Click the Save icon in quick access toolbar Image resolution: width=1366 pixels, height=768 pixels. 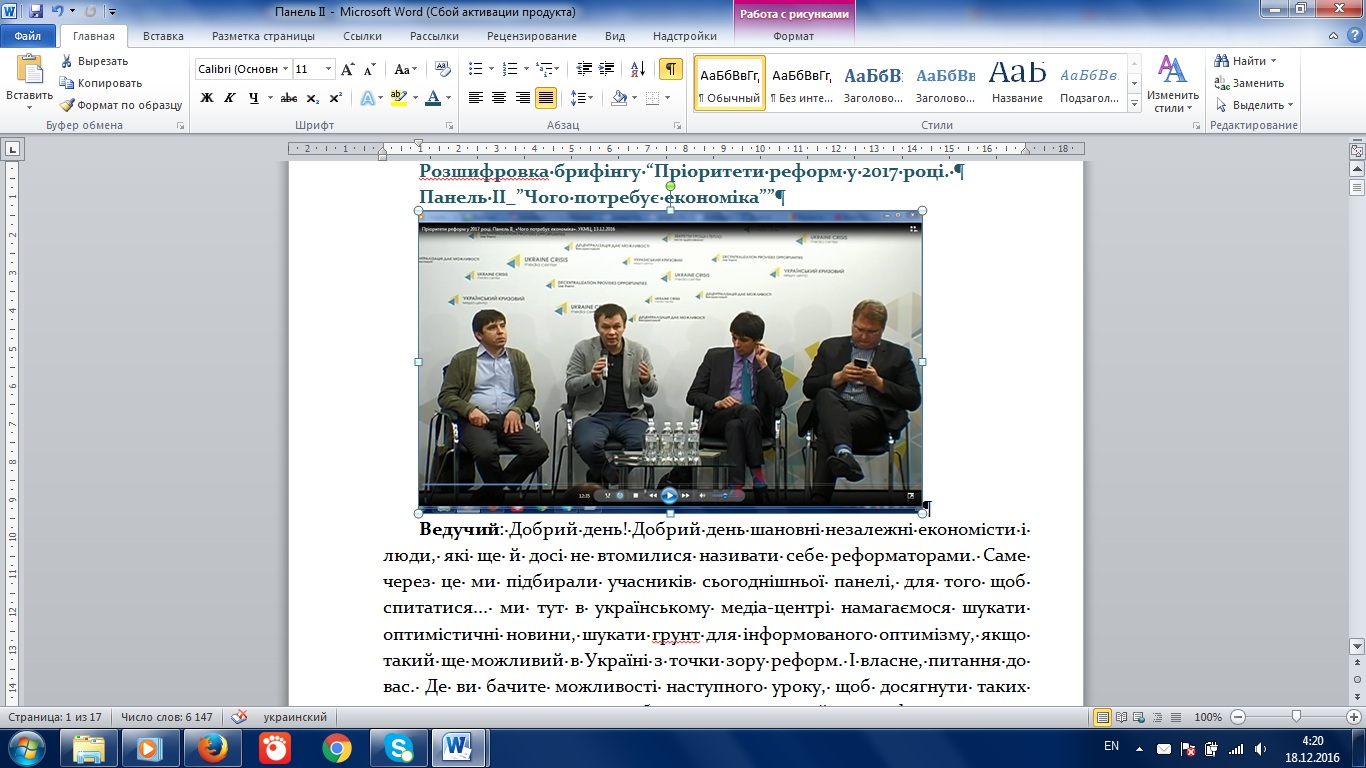tap(36, 13)
